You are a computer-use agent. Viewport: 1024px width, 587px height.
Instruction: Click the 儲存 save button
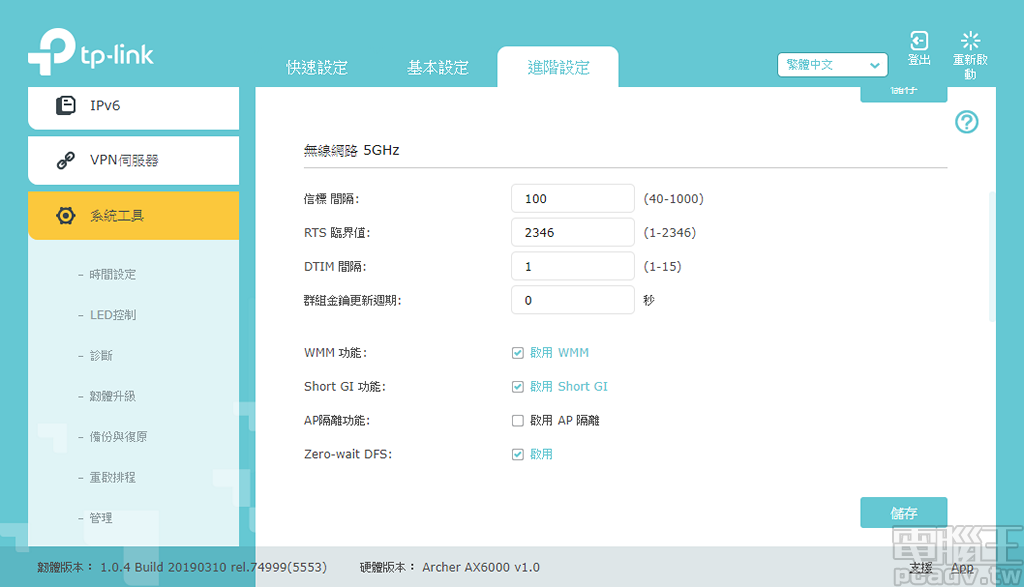click(903, 511)
